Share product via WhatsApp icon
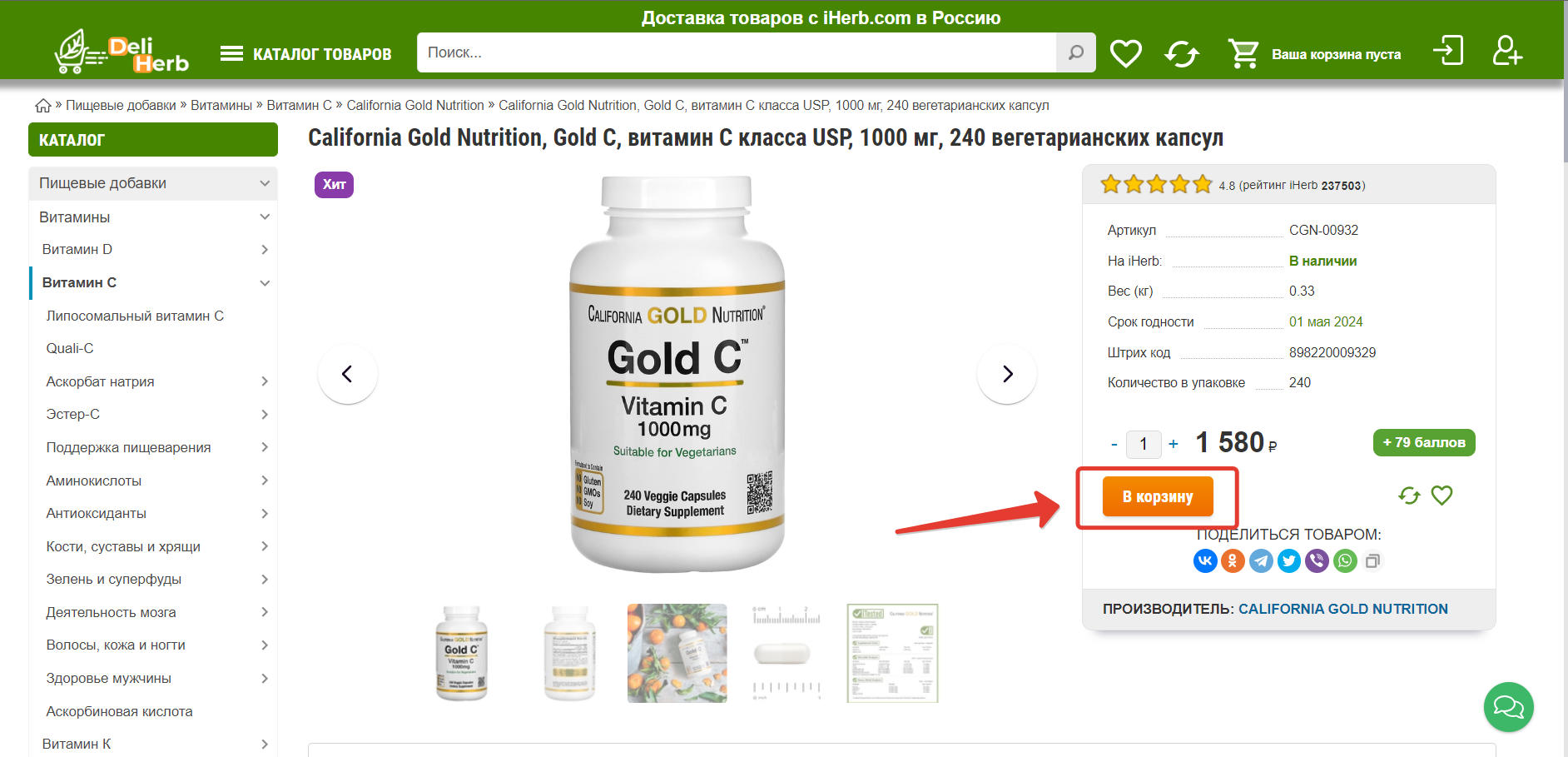This screenshot has width=1568, height=757. (x=1345, y=560)
